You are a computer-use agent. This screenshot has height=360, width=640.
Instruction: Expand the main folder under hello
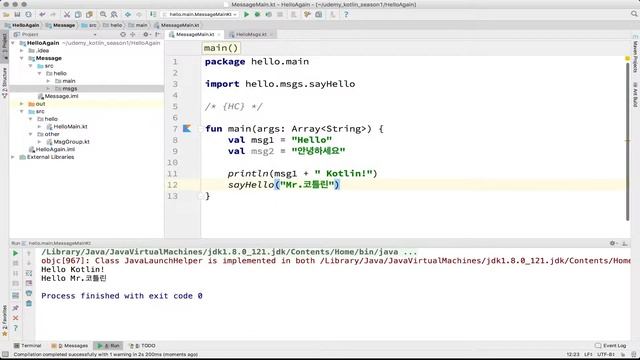click(49, 81)
